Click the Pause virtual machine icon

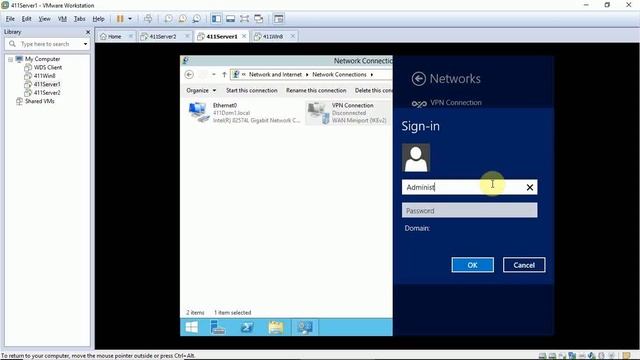coord(120,19)
